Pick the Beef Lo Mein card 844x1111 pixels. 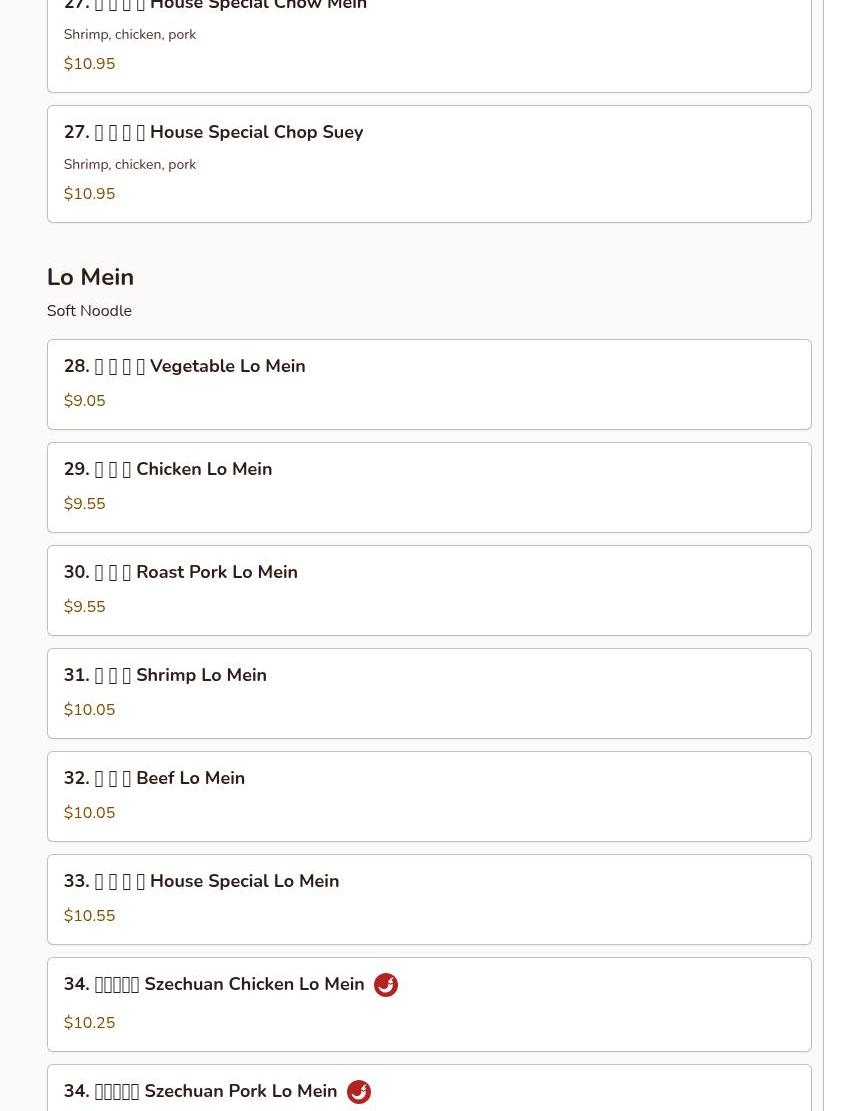pyautogui.click(x=429, y=796)
